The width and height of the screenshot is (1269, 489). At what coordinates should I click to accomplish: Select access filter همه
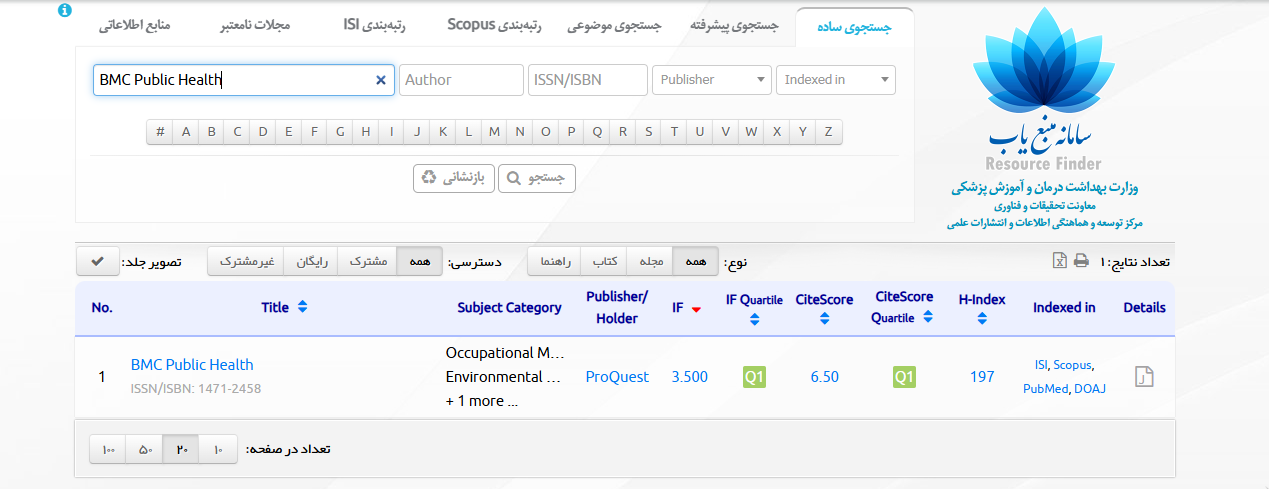point(420,261)
